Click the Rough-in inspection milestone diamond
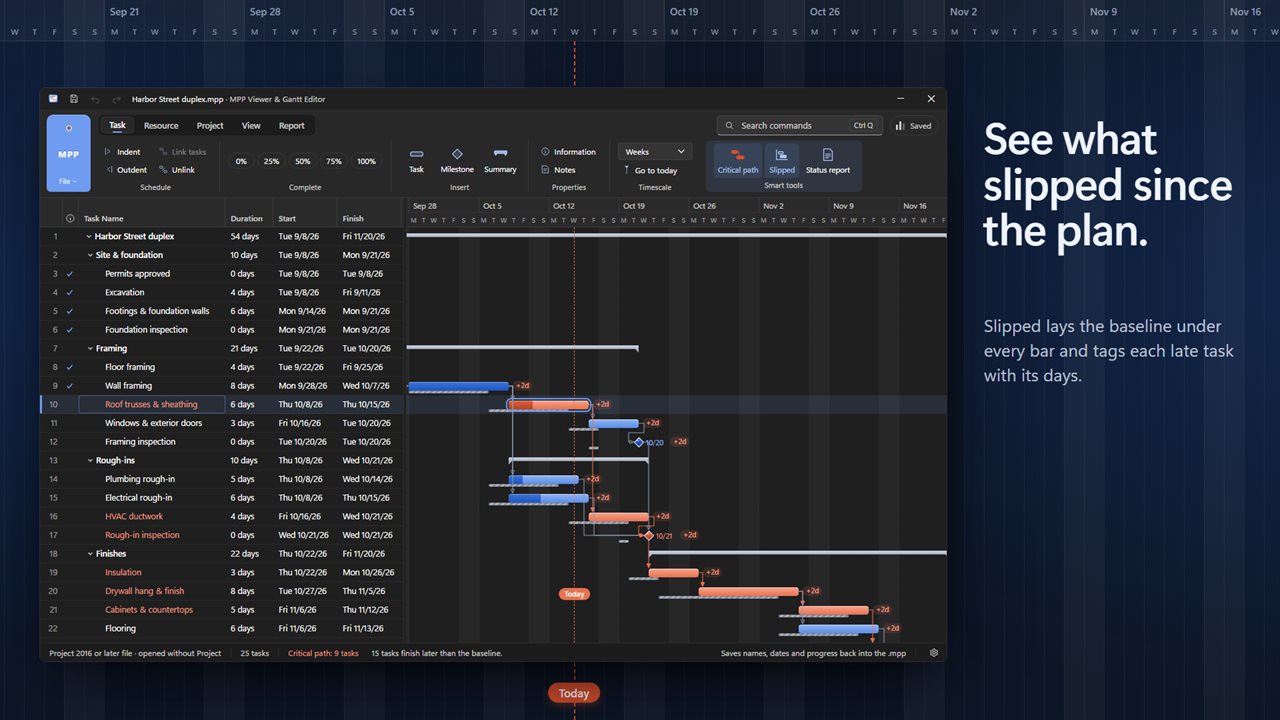 (649, 535)
